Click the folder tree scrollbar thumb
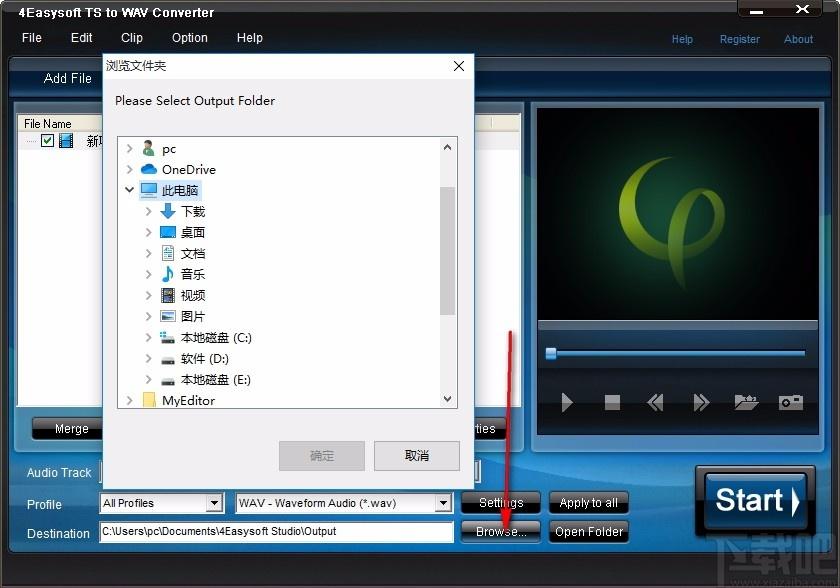This screenshot has height=588, width=840. [x=447, y=251]
